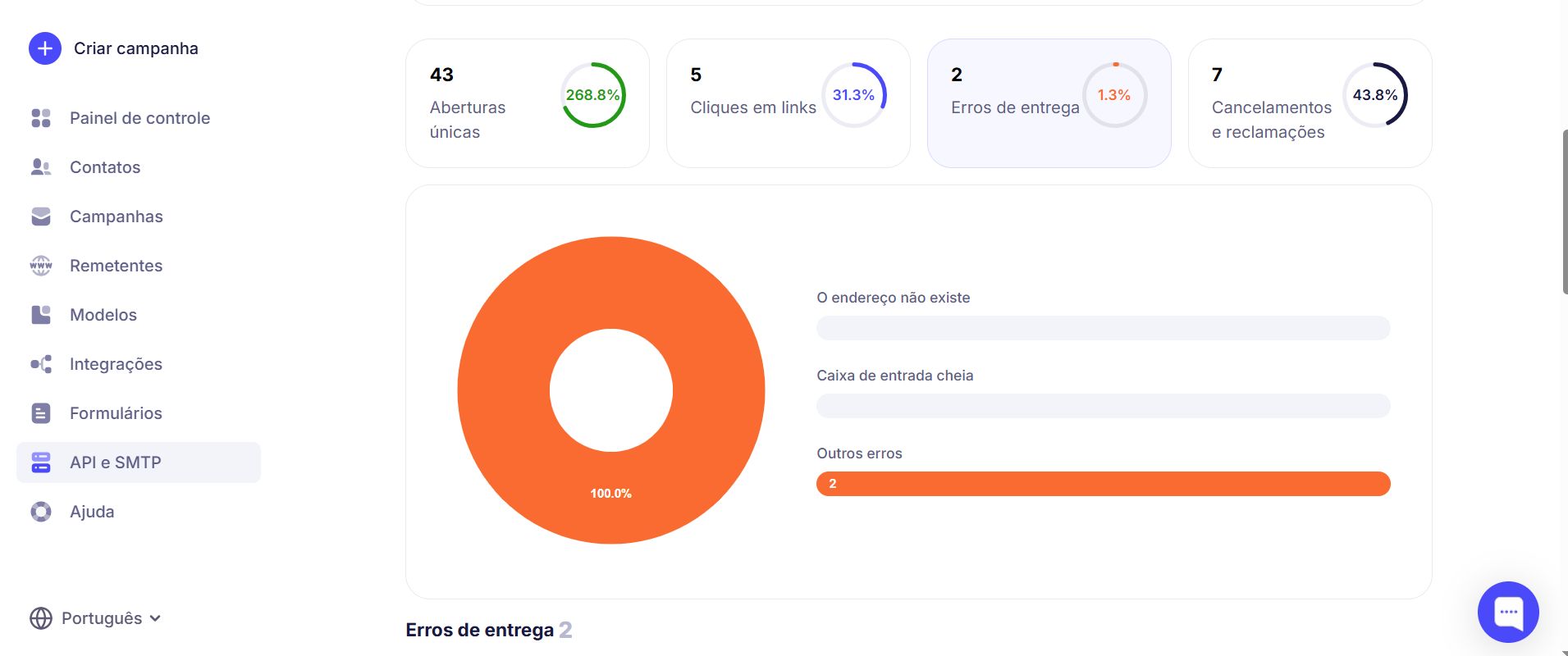Click the Contatos people icon
The image size is (1568, 656).
point(41,167)
